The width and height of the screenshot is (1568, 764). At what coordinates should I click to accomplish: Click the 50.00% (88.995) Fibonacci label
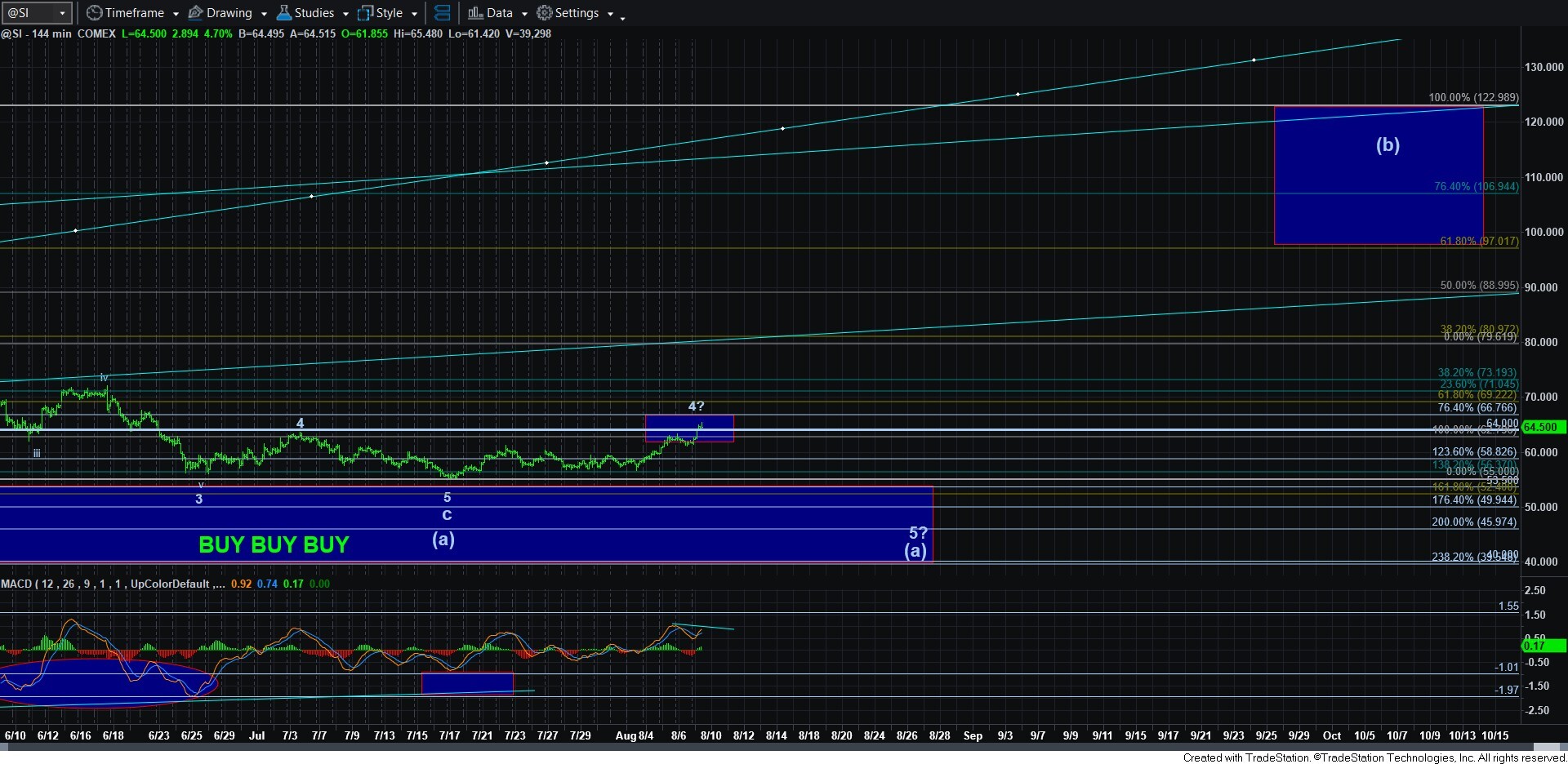pos(1479,286)
